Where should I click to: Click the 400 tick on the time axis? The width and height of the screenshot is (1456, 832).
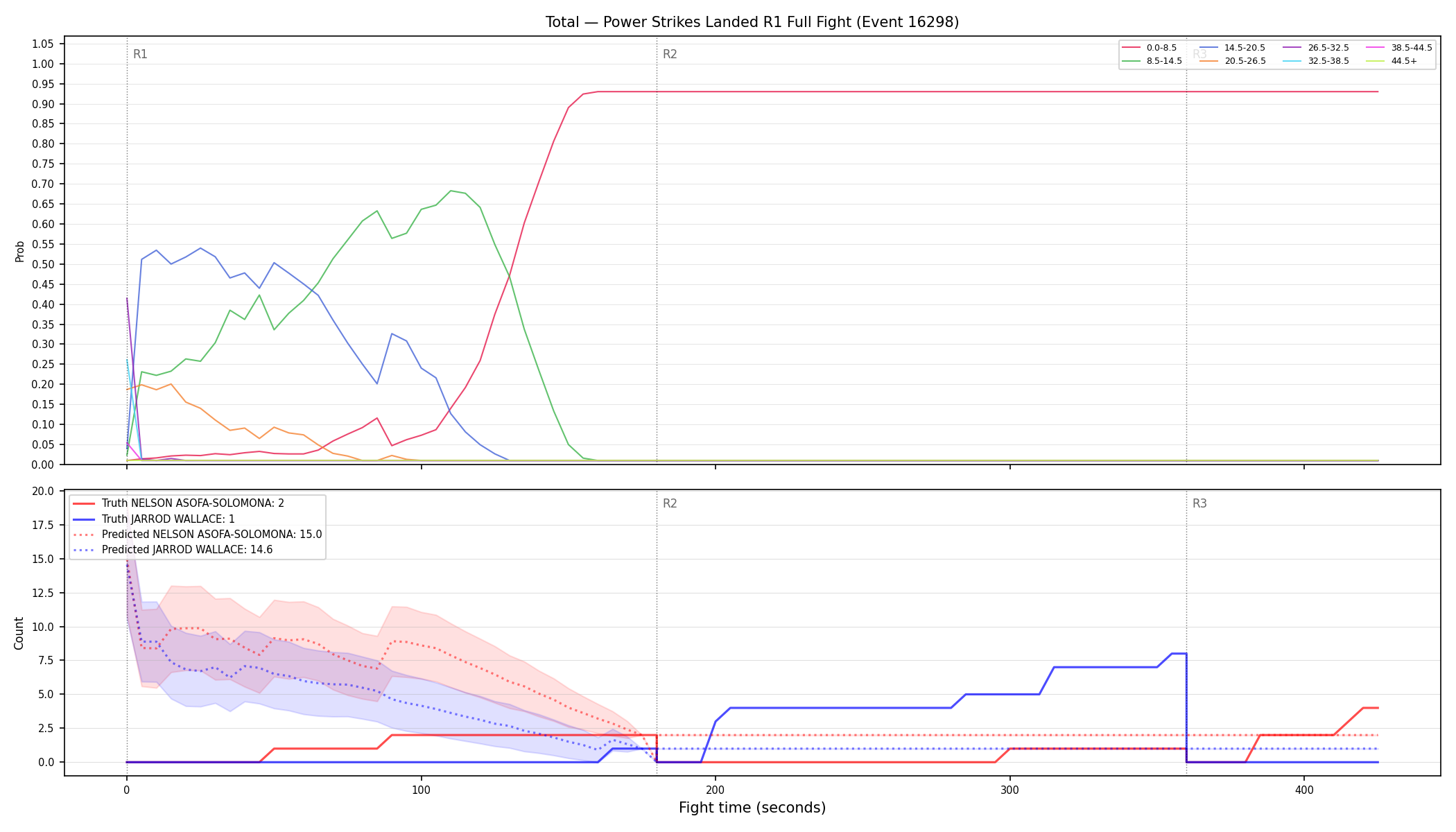(x=1304, y=790)
